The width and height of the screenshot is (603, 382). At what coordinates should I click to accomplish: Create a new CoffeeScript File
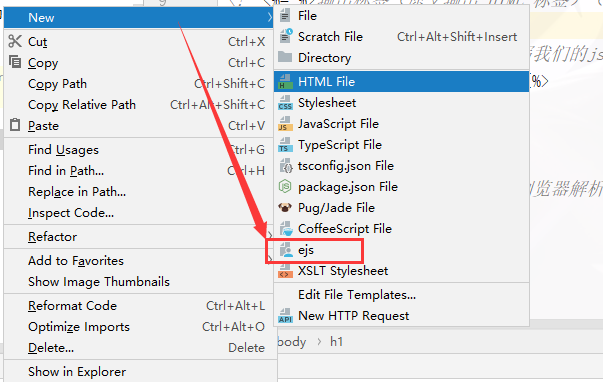[401, 229]
